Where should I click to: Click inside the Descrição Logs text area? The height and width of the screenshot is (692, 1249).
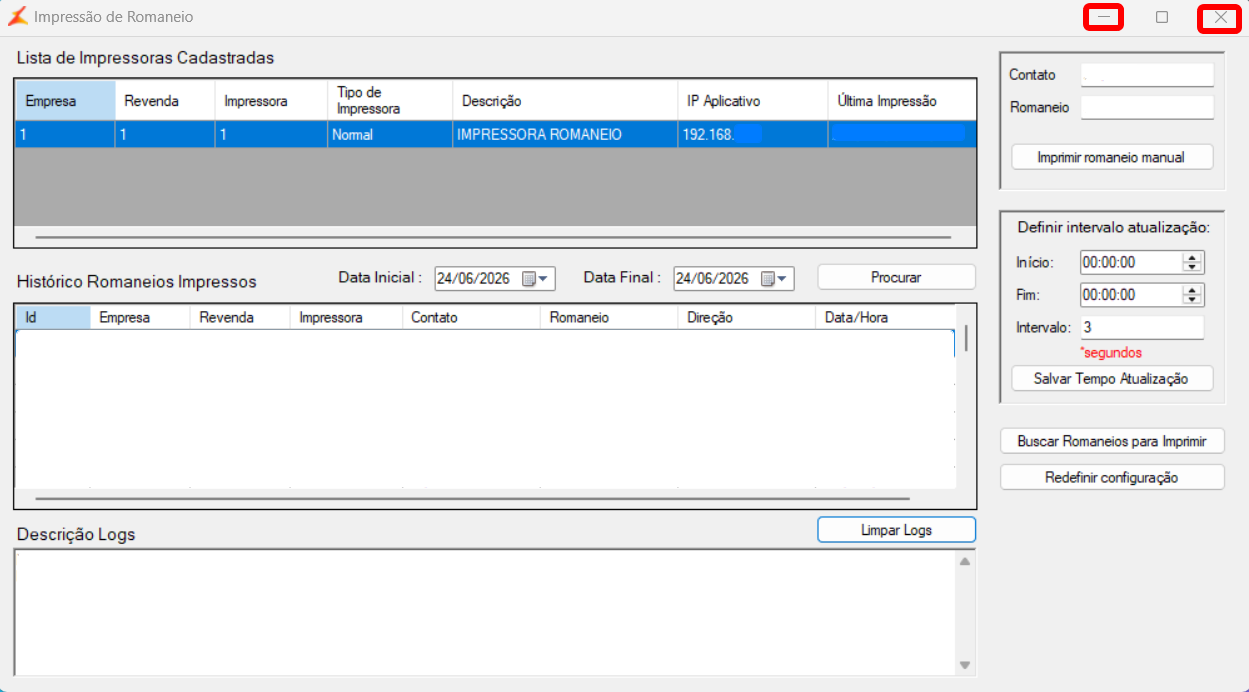pos(485,613)
